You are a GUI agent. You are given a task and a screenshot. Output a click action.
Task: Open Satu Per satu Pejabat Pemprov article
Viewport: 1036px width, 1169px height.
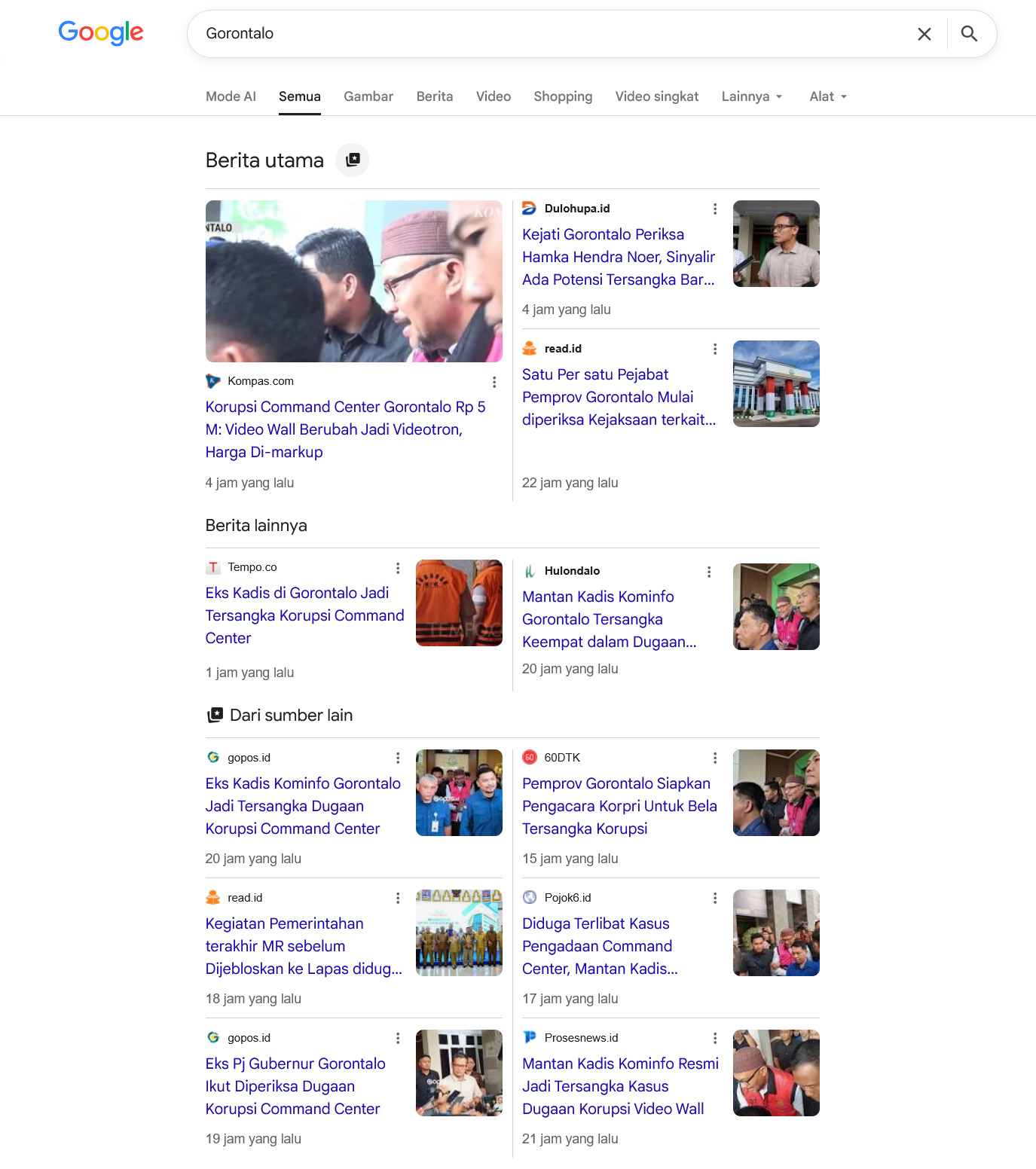point(619,397)
